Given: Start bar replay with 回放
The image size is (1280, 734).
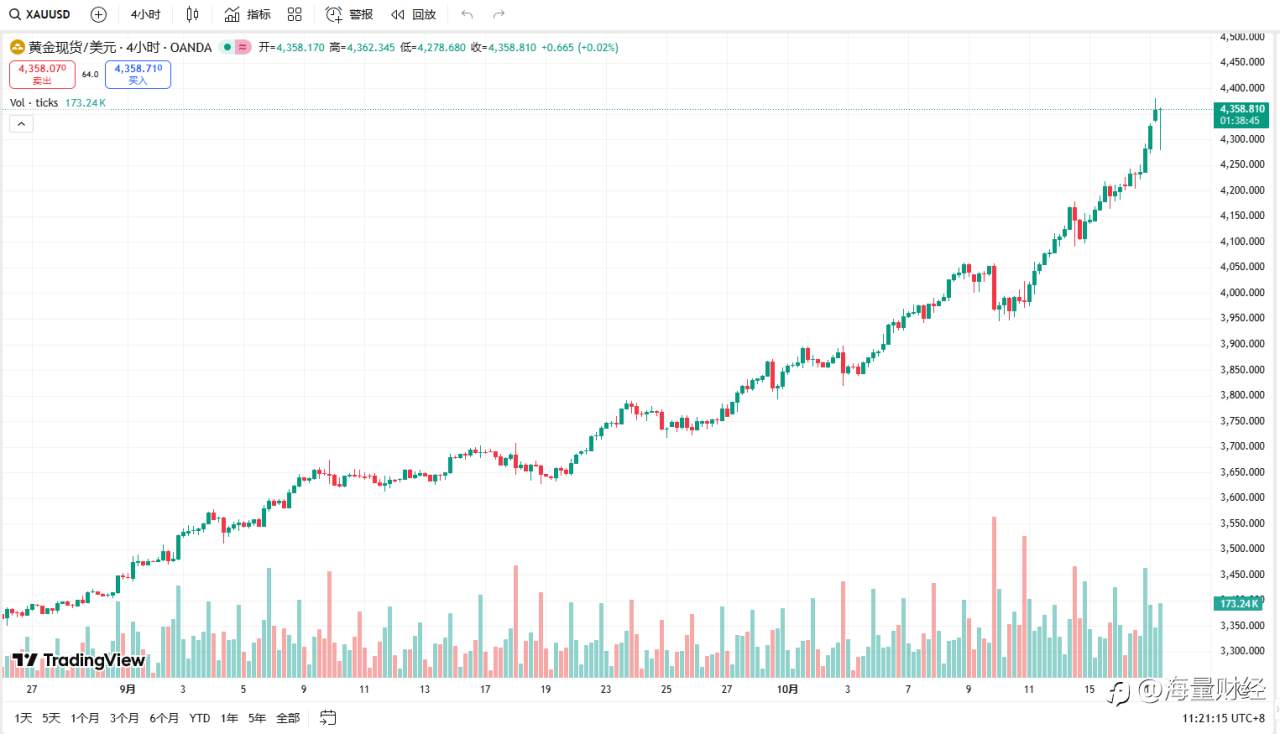Looking at the screenshot, I should [413, 15].
